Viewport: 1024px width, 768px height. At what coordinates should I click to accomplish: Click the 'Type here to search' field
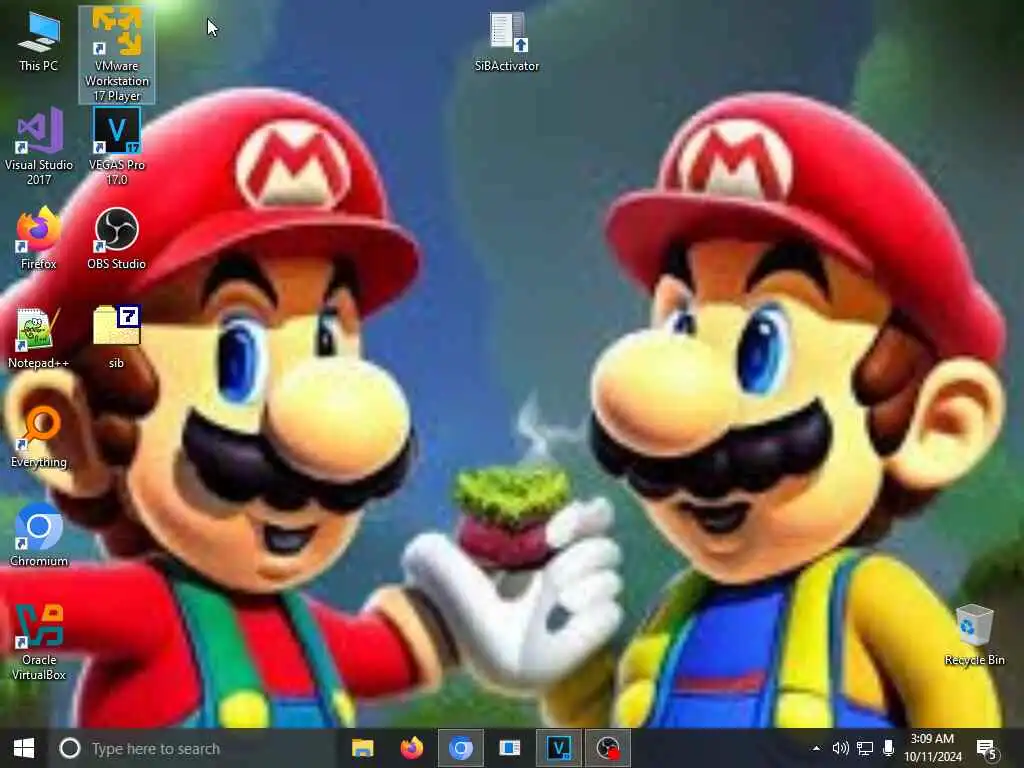193,748
